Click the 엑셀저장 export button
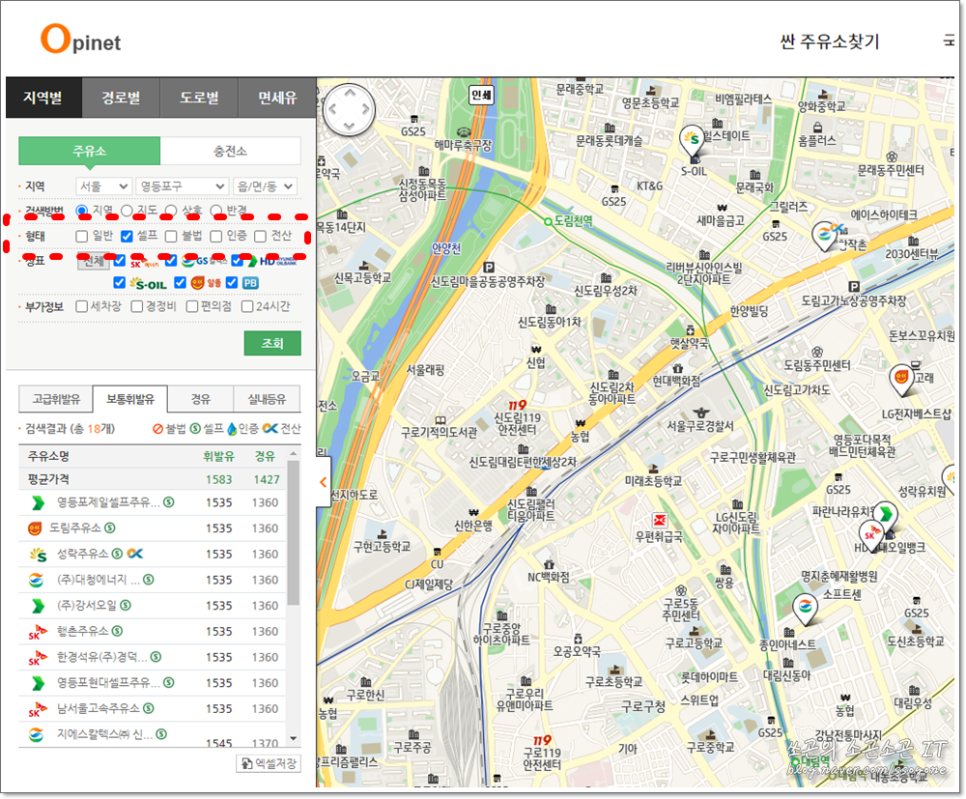The width and height of the screenshot is (966, 799). click(269, 764)
